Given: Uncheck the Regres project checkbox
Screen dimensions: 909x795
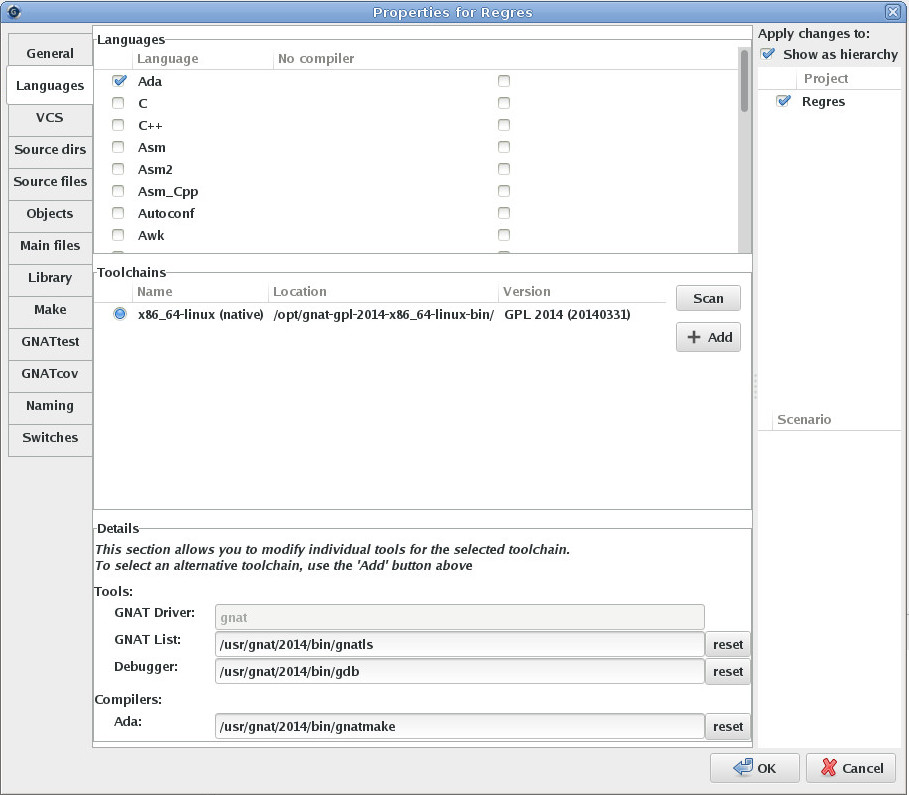Looking at the screenshot, I should 784,101.
